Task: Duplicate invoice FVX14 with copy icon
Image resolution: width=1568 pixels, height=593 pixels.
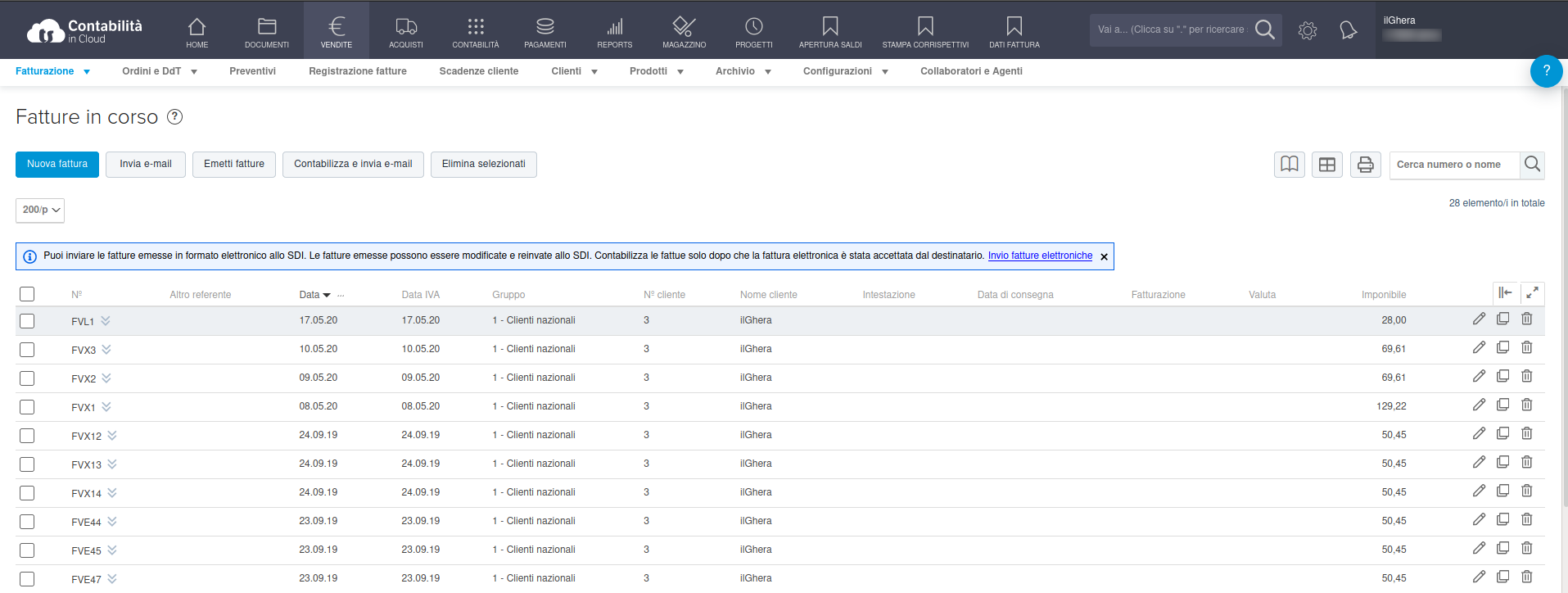Action: pos(1502,491)
